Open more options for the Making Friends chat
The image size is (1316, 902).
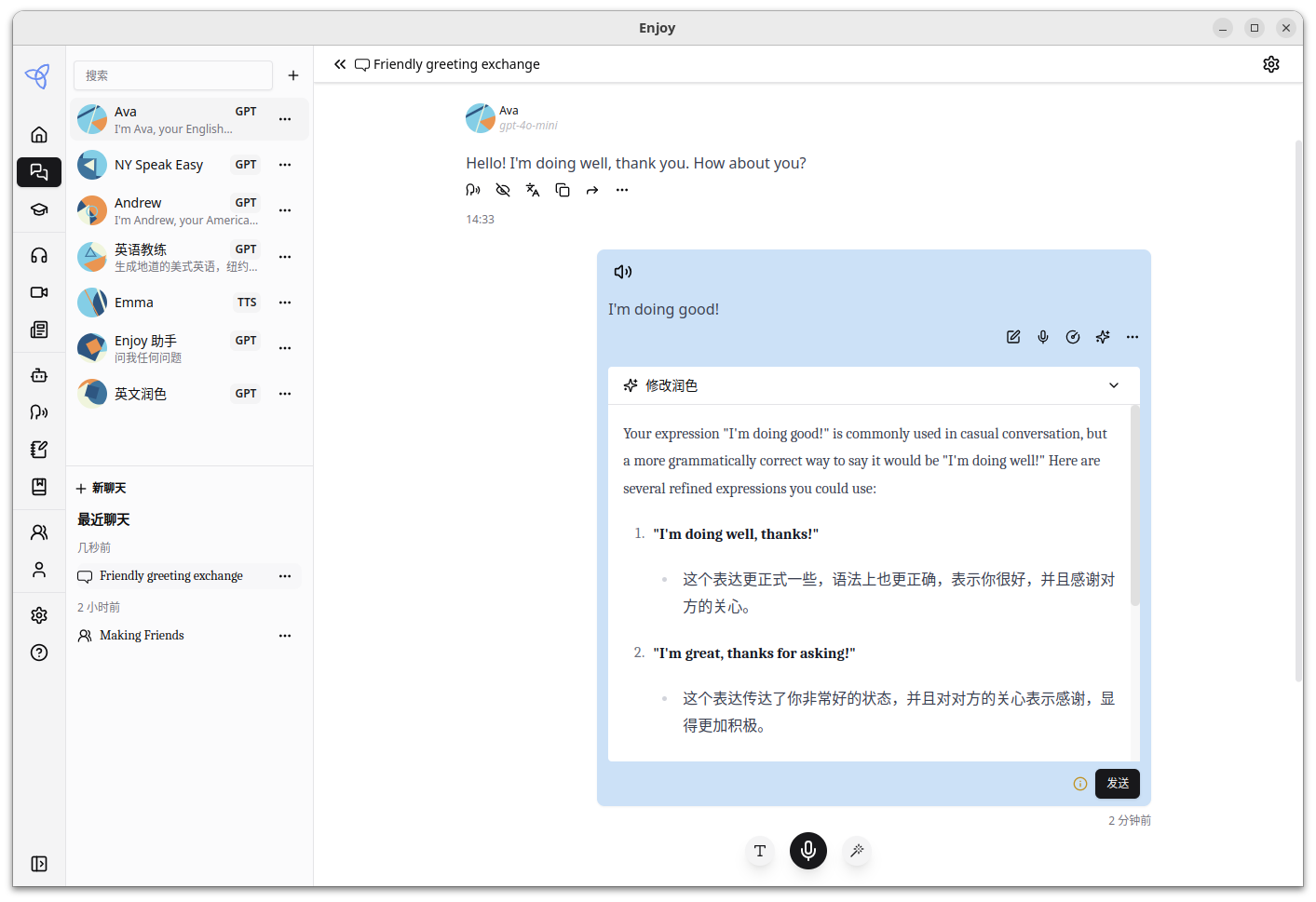pyautogui.click(x=284, y=635)
